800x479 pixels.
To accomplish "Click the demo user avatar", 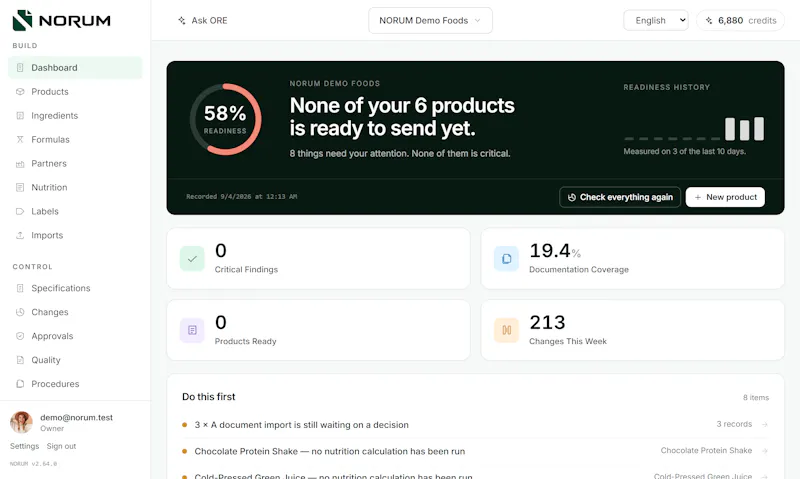I will (x=21, y=422).
